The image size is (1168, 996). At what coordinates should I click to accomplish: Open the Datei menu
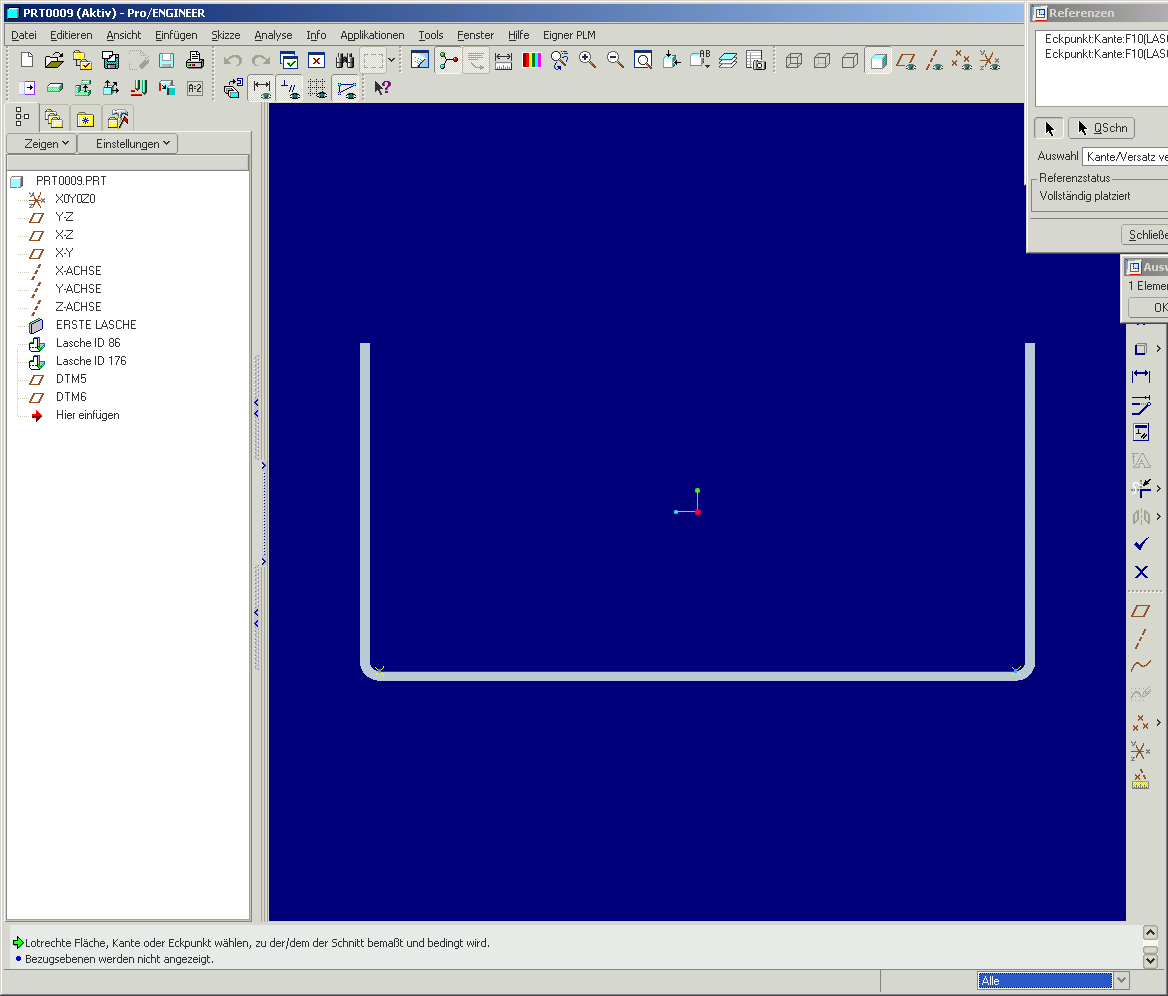click(24, 35)
